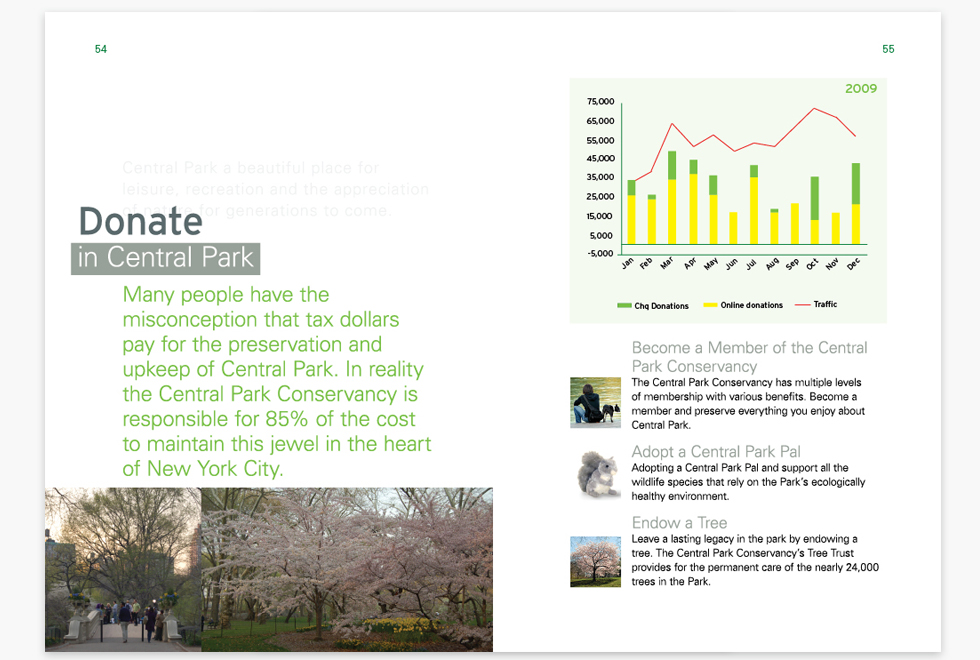Click the green misconception paragraph text
Viewport: 980px width, 660px height.
click(x=275, y=381)
